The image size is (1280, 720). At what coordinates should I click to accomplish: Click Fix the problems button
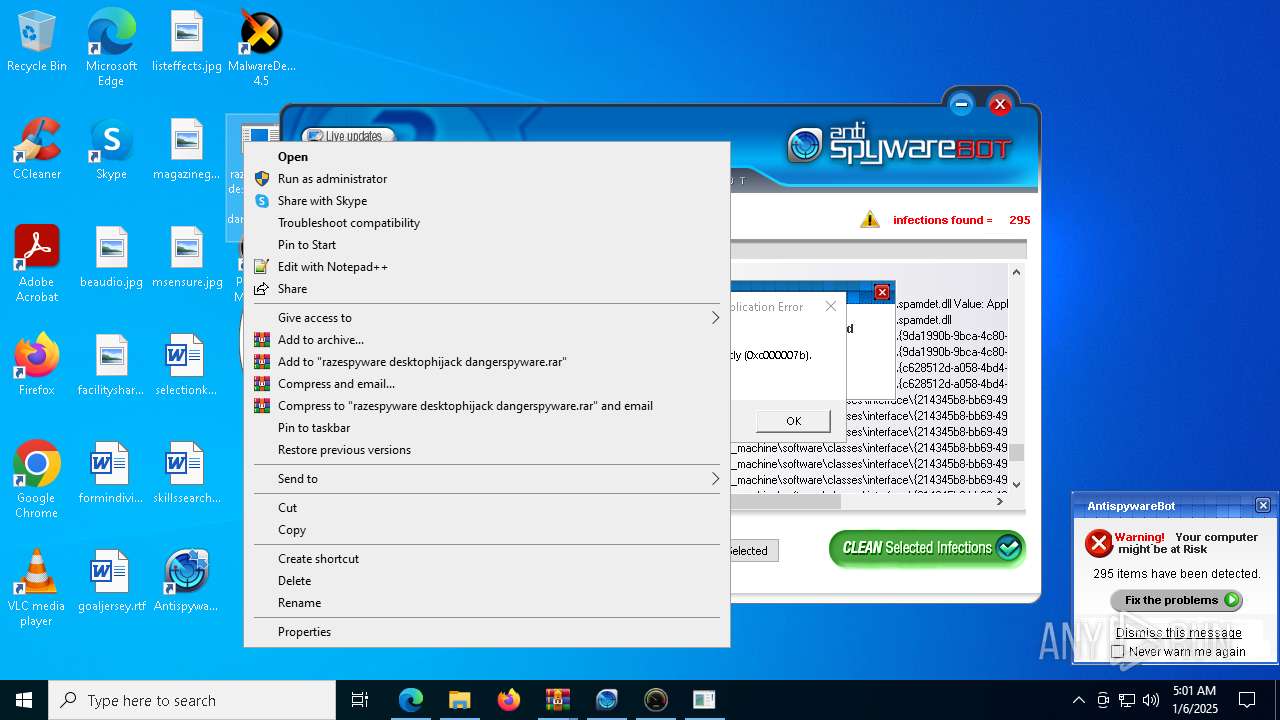click(x=1176, y=600)
